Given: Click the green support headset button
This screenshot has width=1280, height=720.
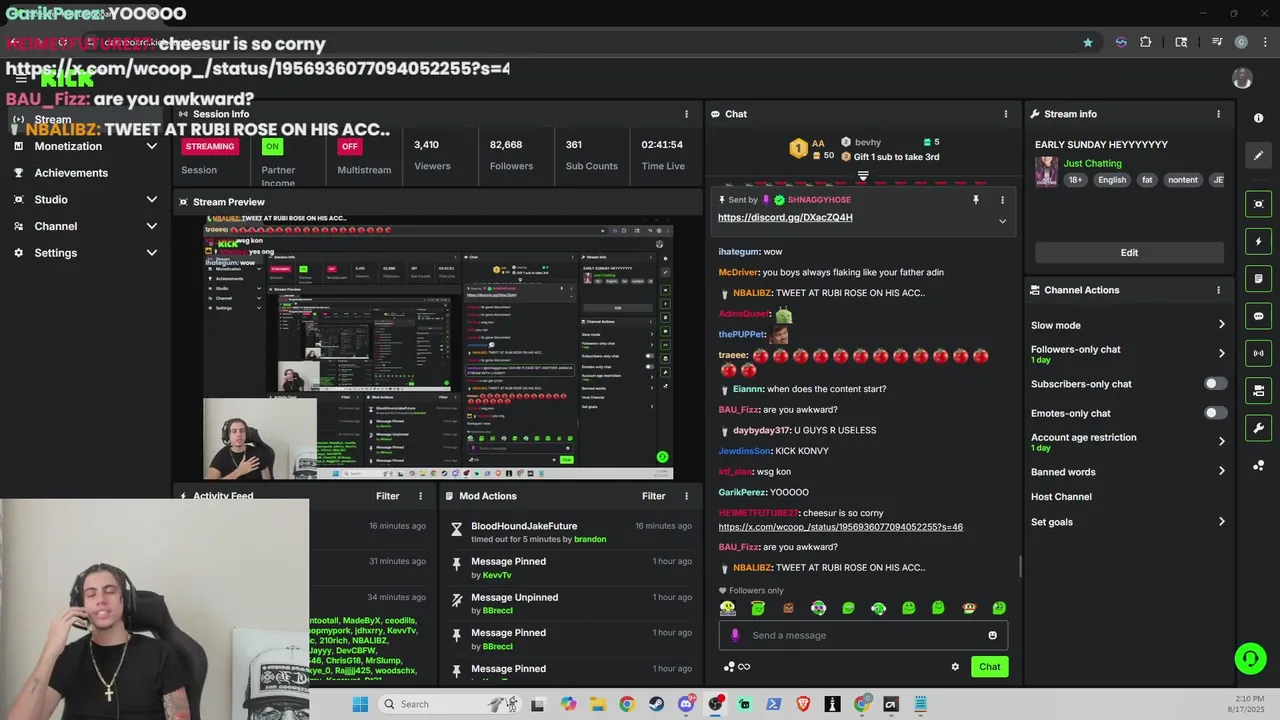Looking at the screenshot, I should [x=1250, y=658].
